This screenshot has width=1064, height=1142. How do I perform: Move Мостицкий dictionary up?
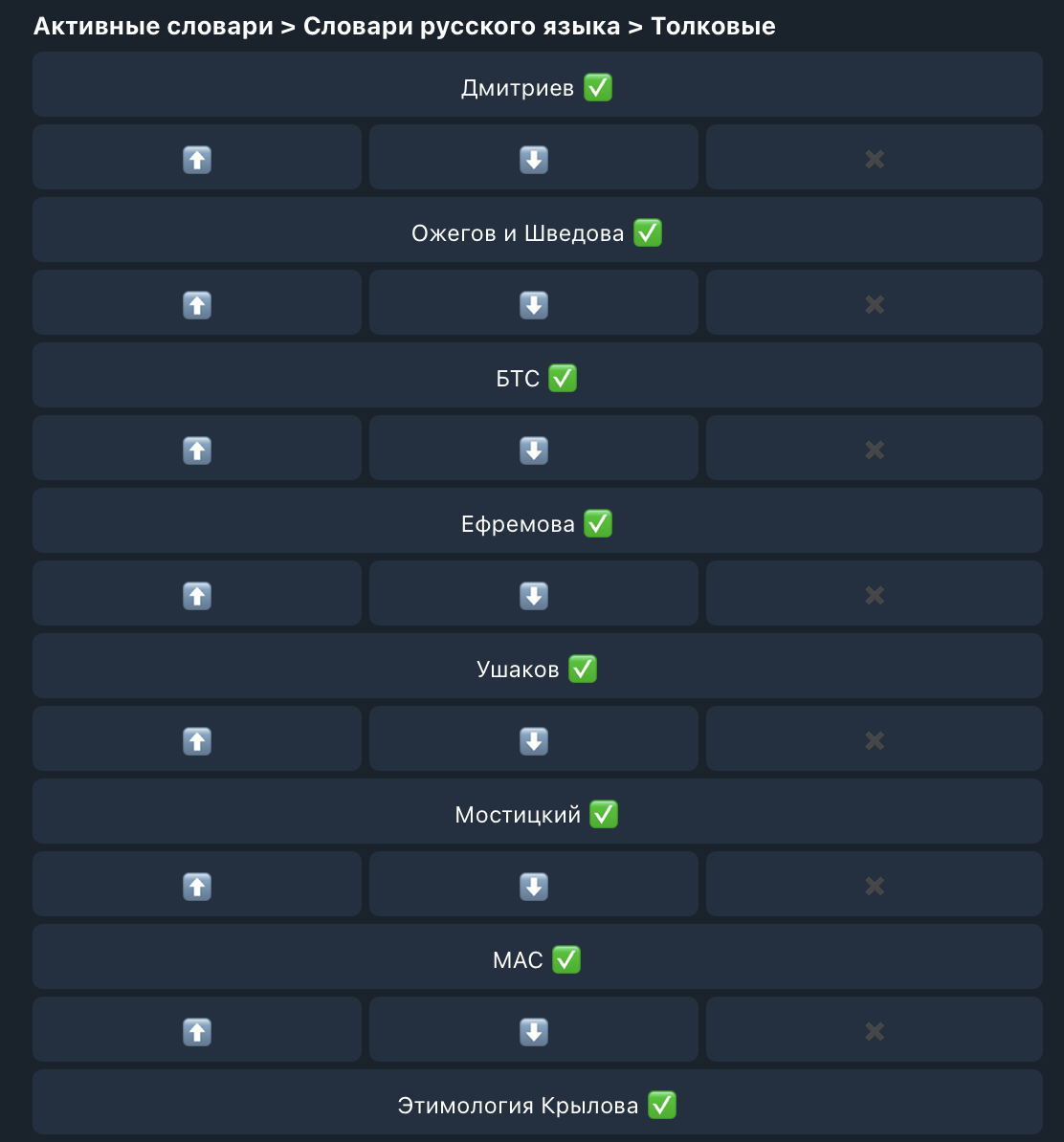(x=196, y=886)
